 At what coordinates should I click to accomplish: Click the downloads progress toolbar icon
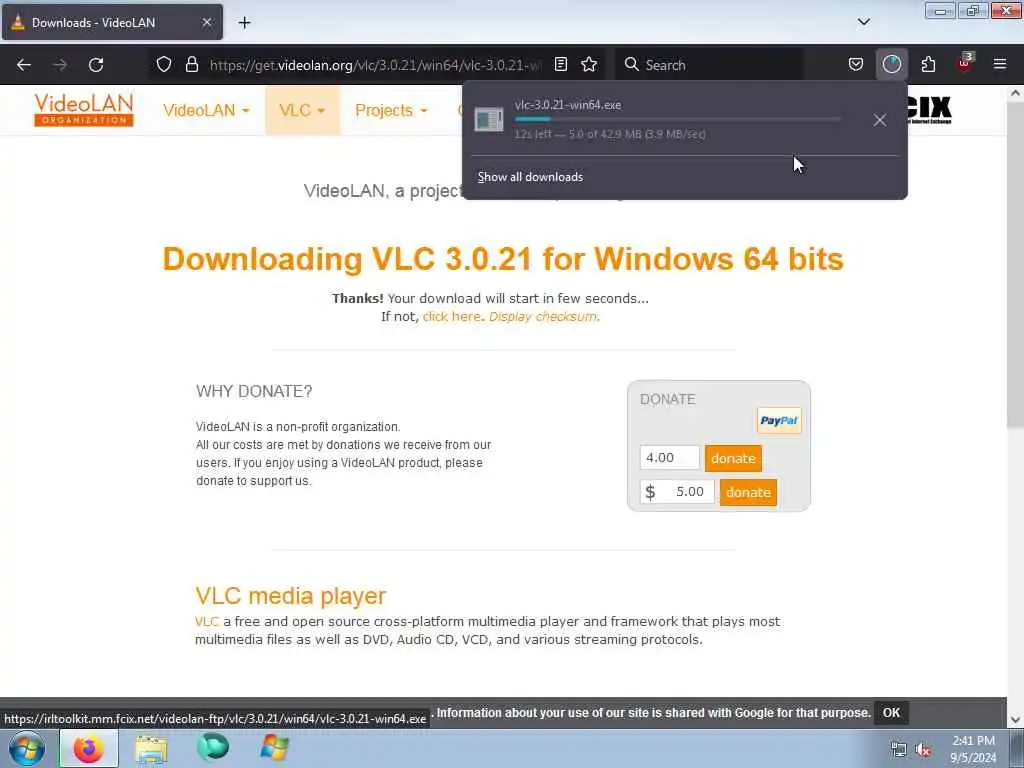pyautogui.click(x=891, y=64)
